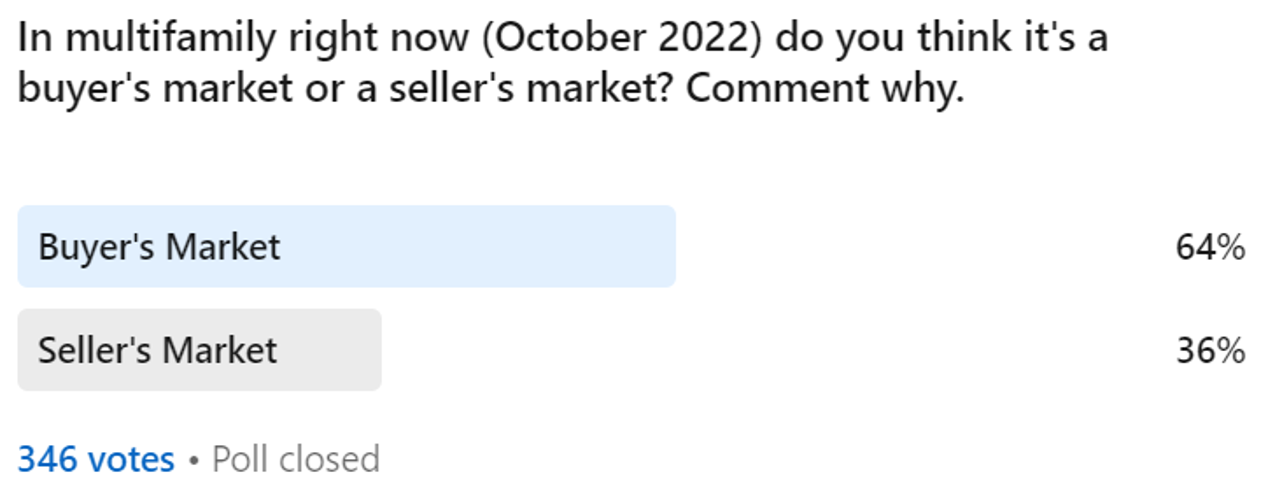Click the 36% result percentage
The width and height of the screenshot is (1275, 498).
click(x=1210, y=350)
